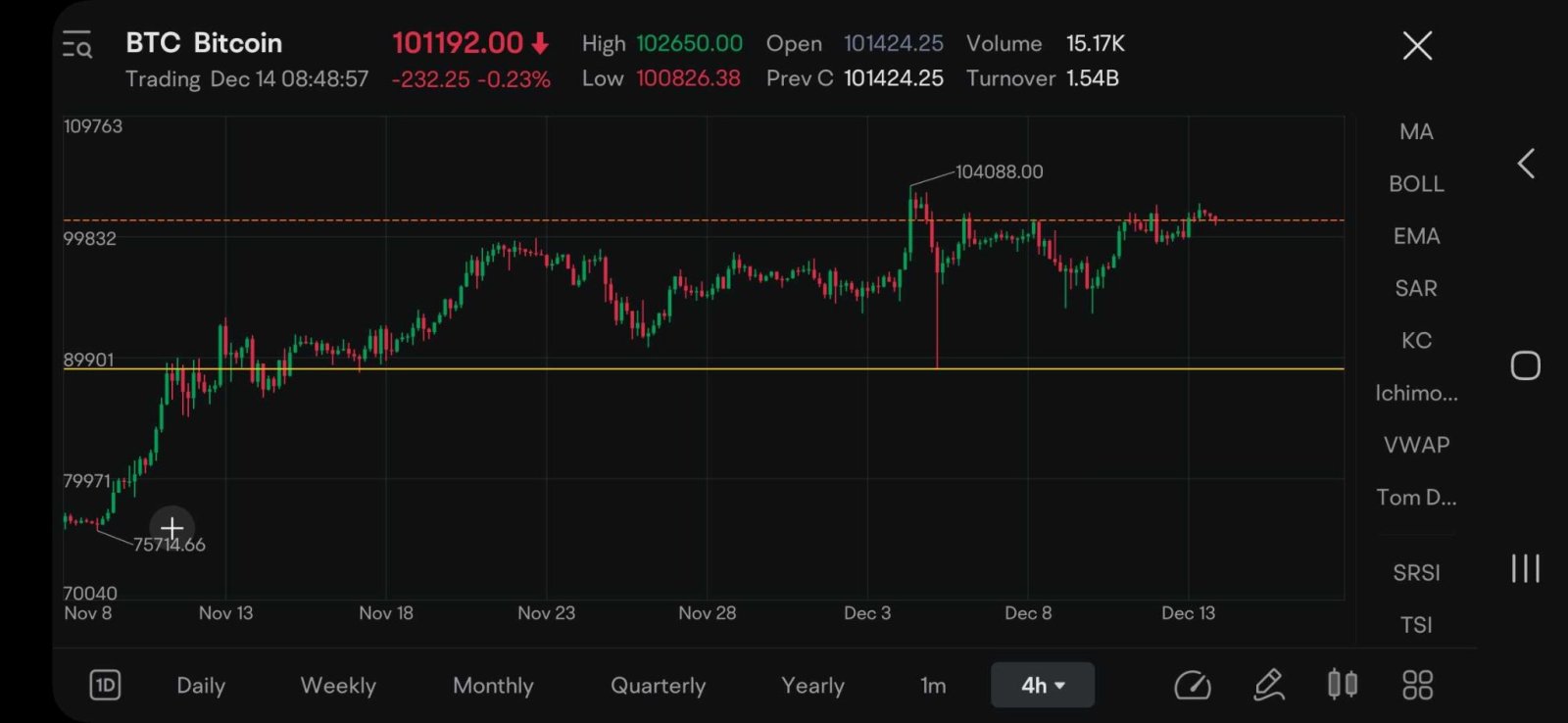Switch to the Weekly timeframe
Viewport: 1568px width, 723px height.
338,686
